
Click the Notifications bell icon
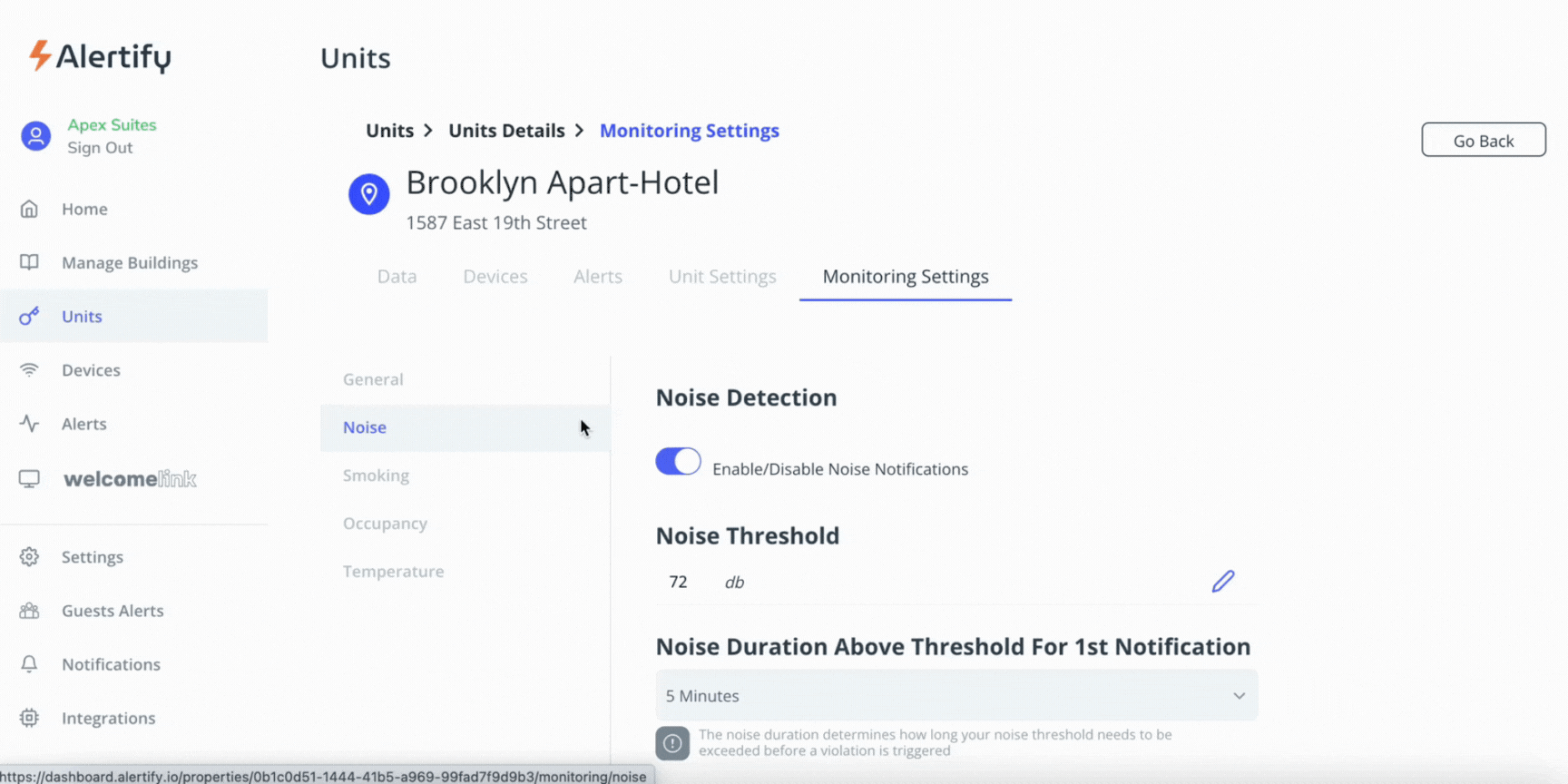click(29, 664)
